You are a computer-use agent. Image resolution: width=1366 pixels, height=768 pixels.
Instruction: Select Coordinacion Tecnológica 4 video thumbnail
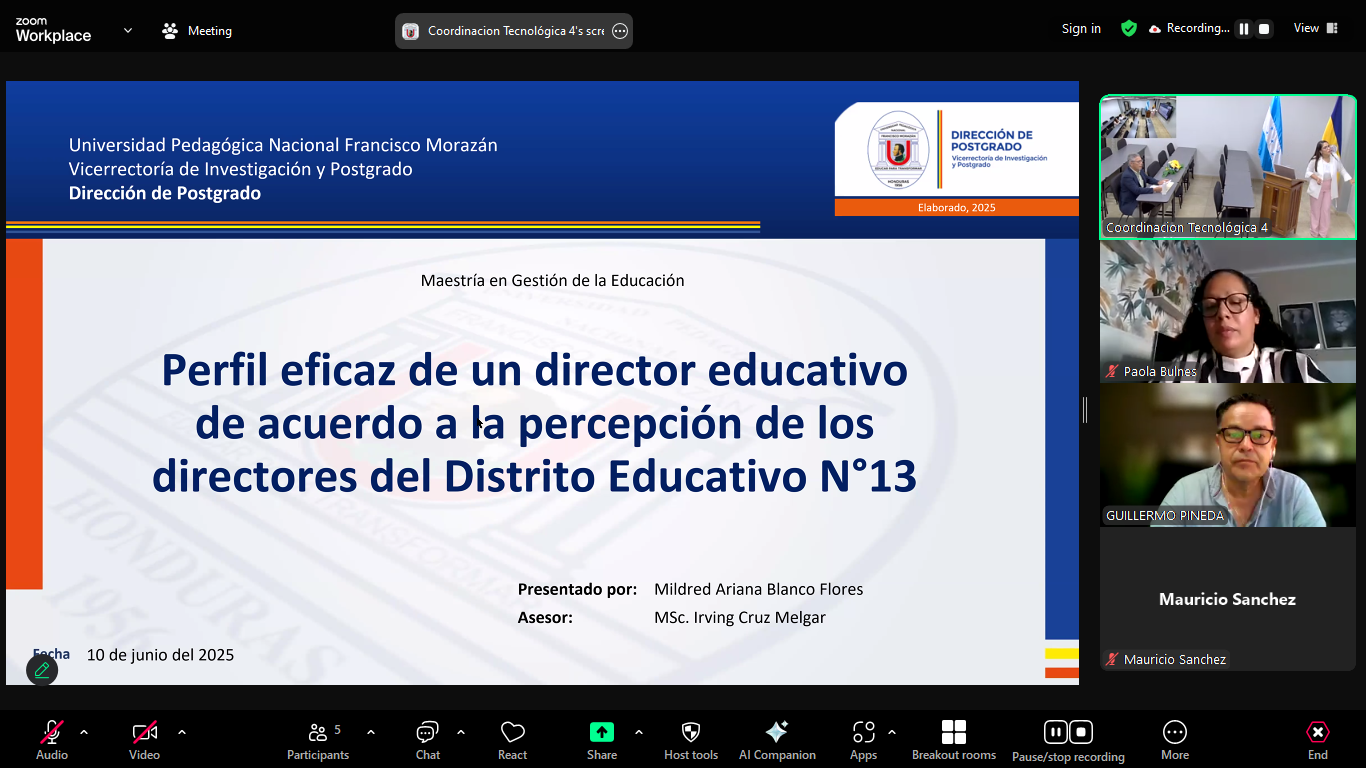click(x=1228, y=167)
